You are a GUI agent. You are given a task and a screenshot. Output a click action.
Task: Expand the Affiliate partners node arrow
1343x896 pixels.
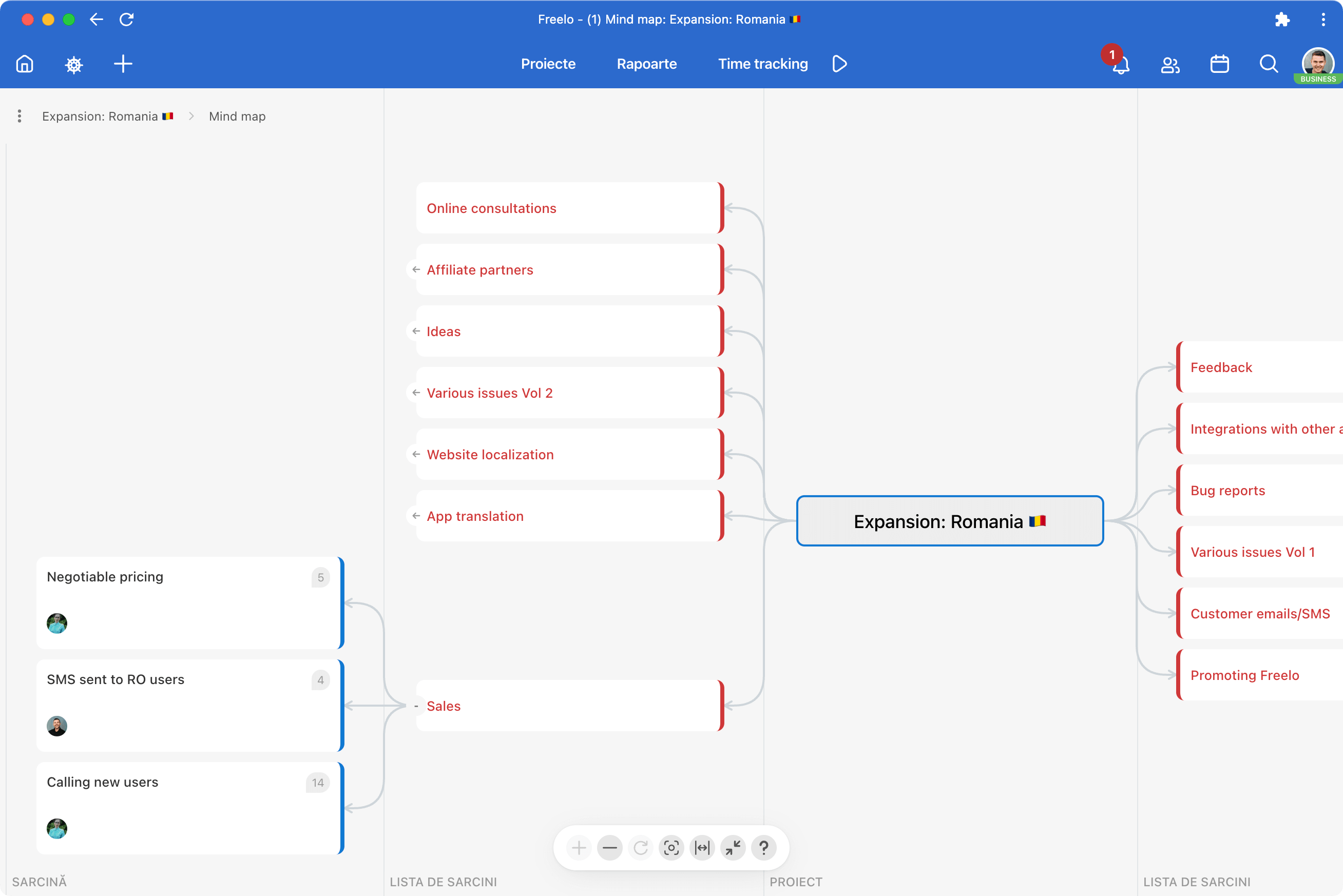click(x=416, y=269)
